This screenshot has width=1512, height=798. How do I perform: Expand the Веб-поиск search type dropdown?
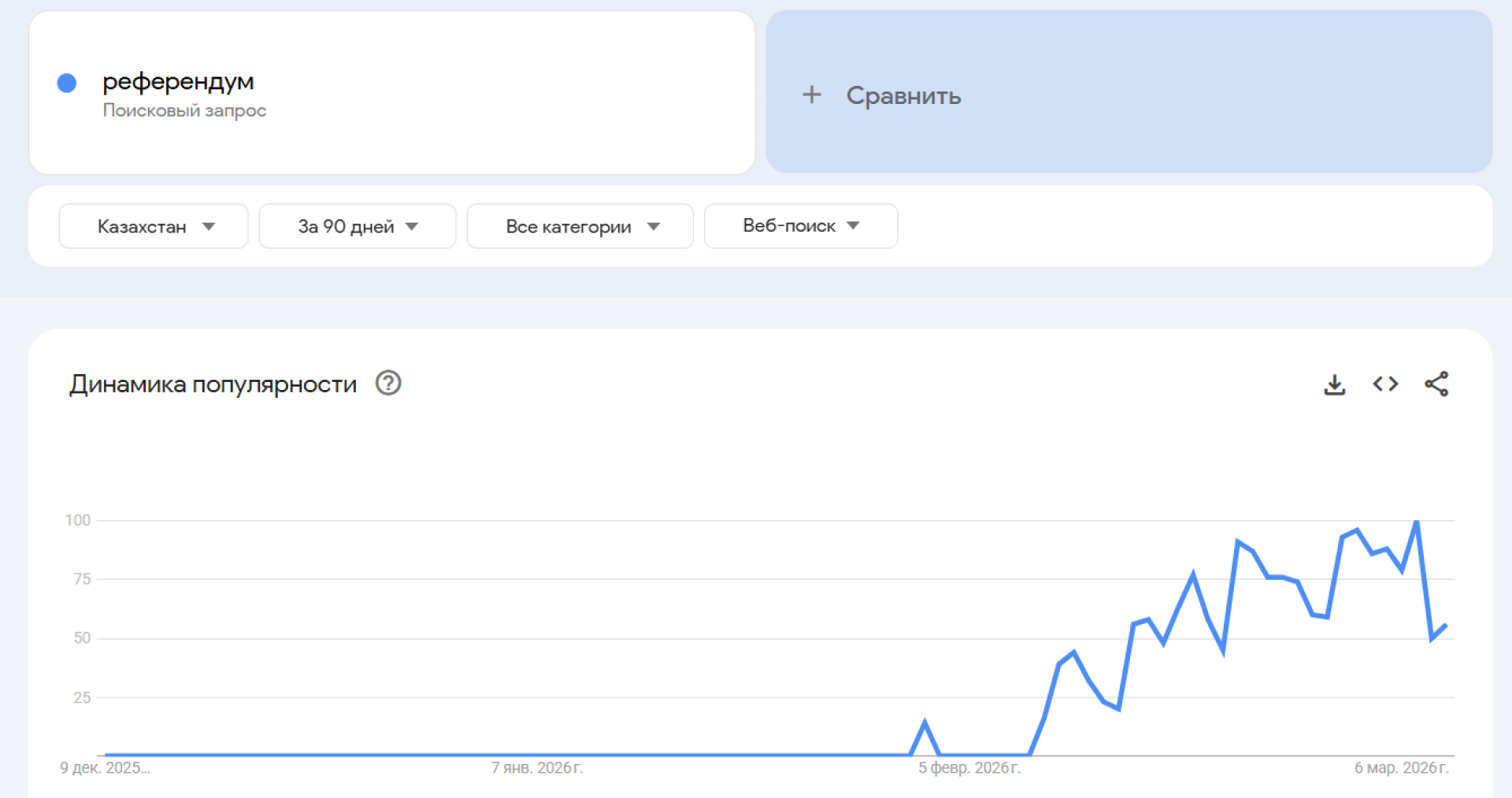click(801, 226)
